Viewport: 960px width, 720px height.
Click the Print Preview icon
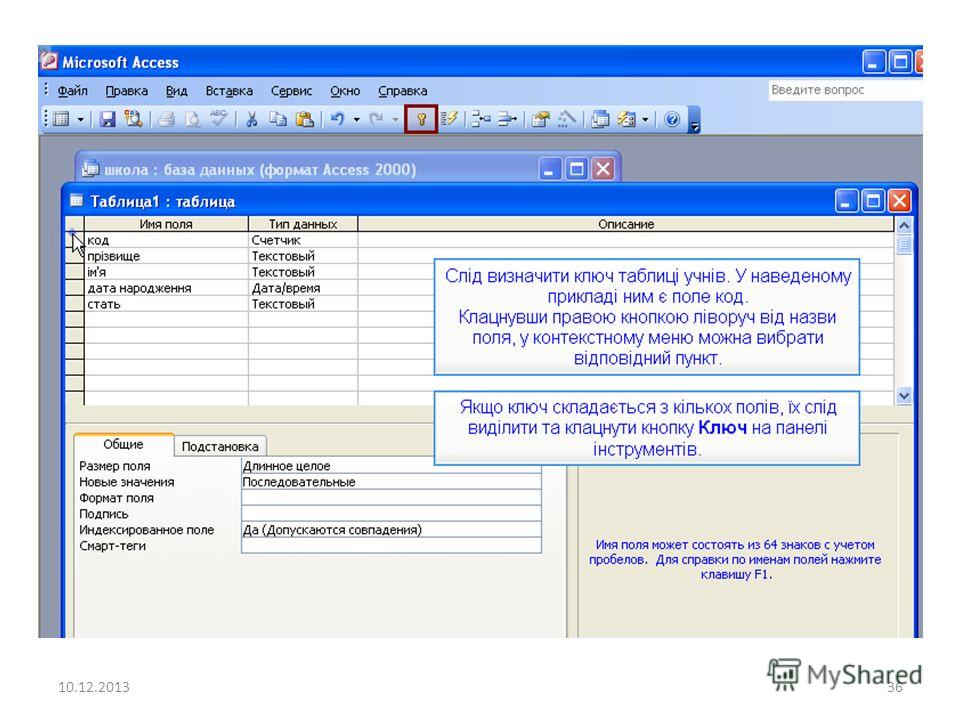coord(192,119)
